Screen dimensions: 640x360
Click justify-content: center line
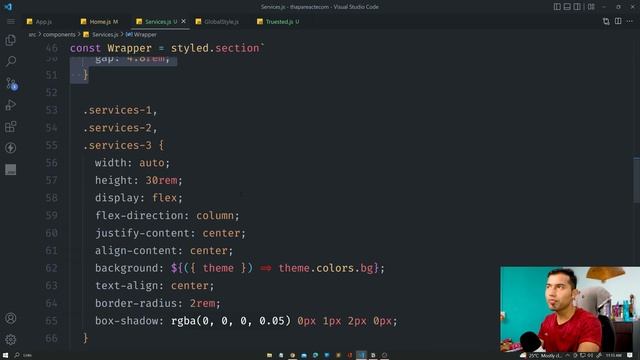tap(170, 233)
